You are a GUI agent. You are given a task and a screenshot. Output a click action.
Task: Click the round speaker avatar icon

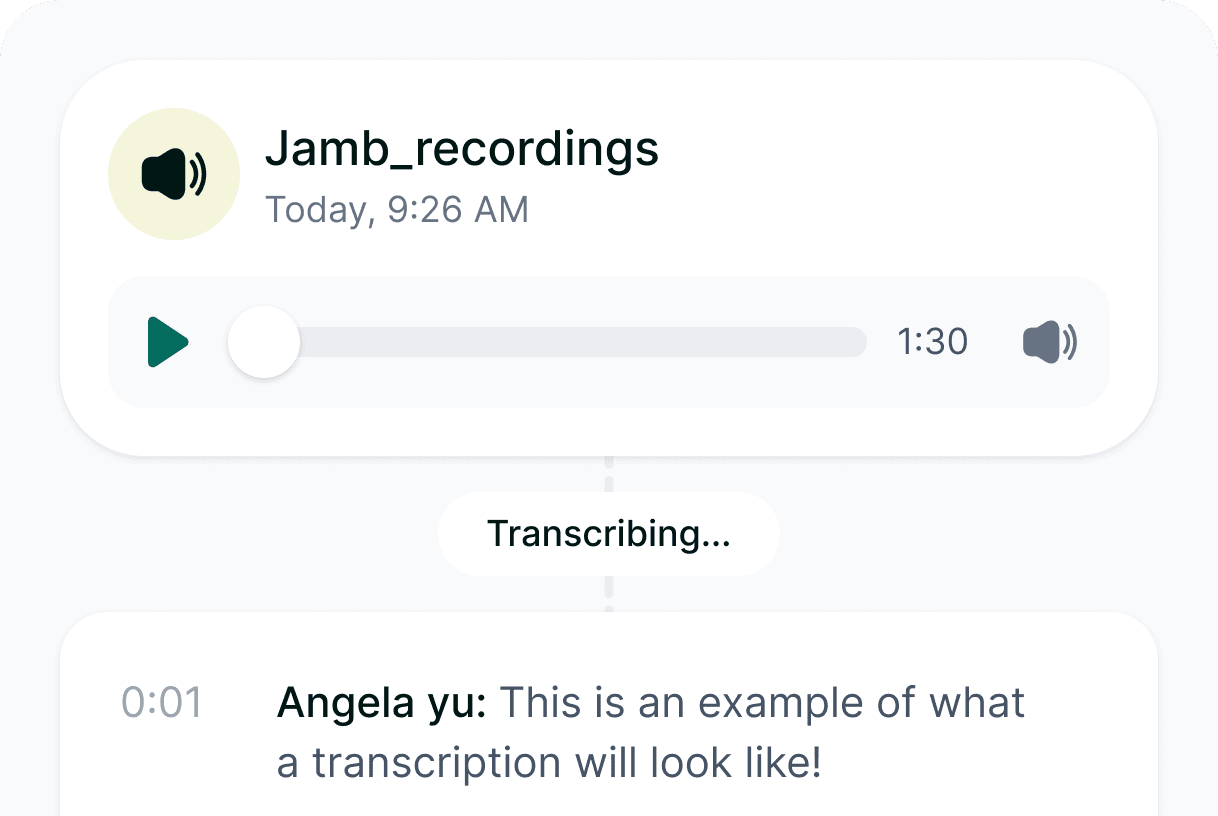pyautogui.click(x=174, y=174)
